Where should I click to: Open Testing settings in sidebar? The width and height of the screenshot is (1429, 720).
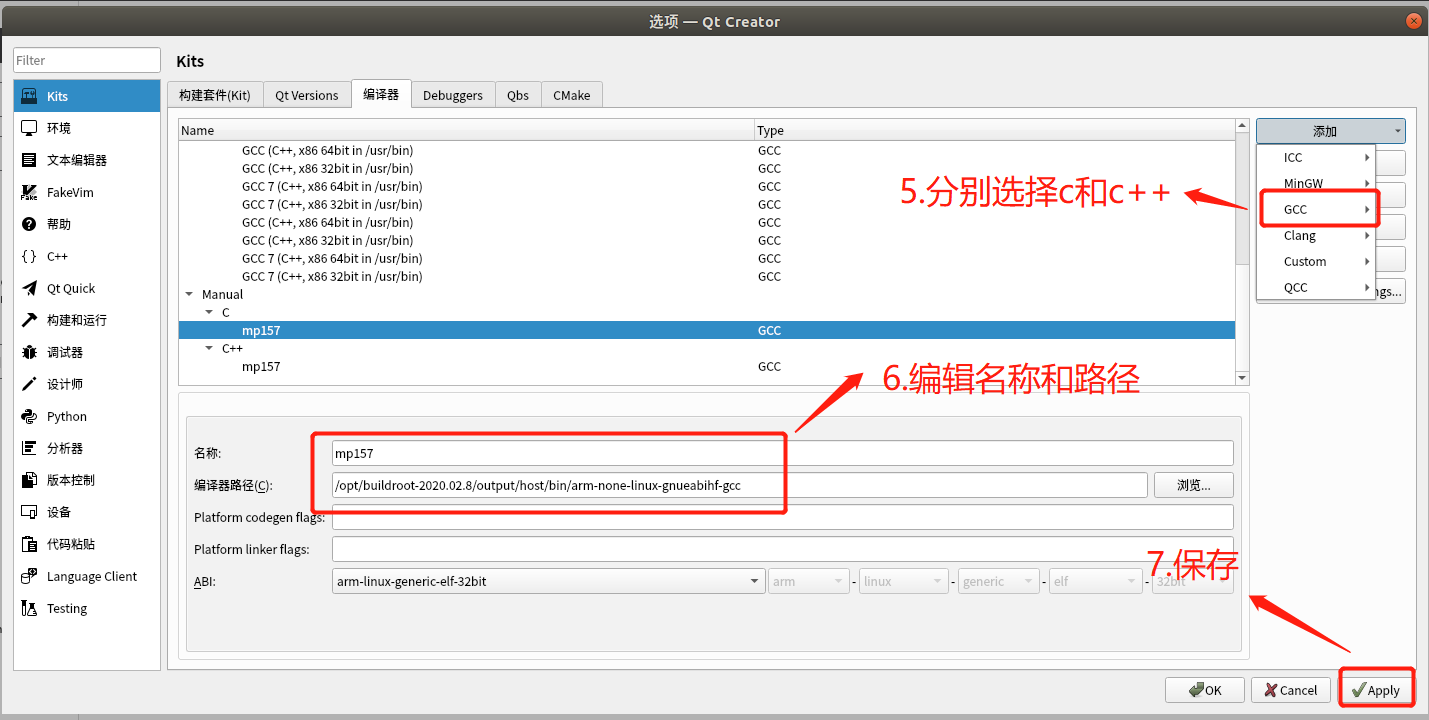(64, 608)
